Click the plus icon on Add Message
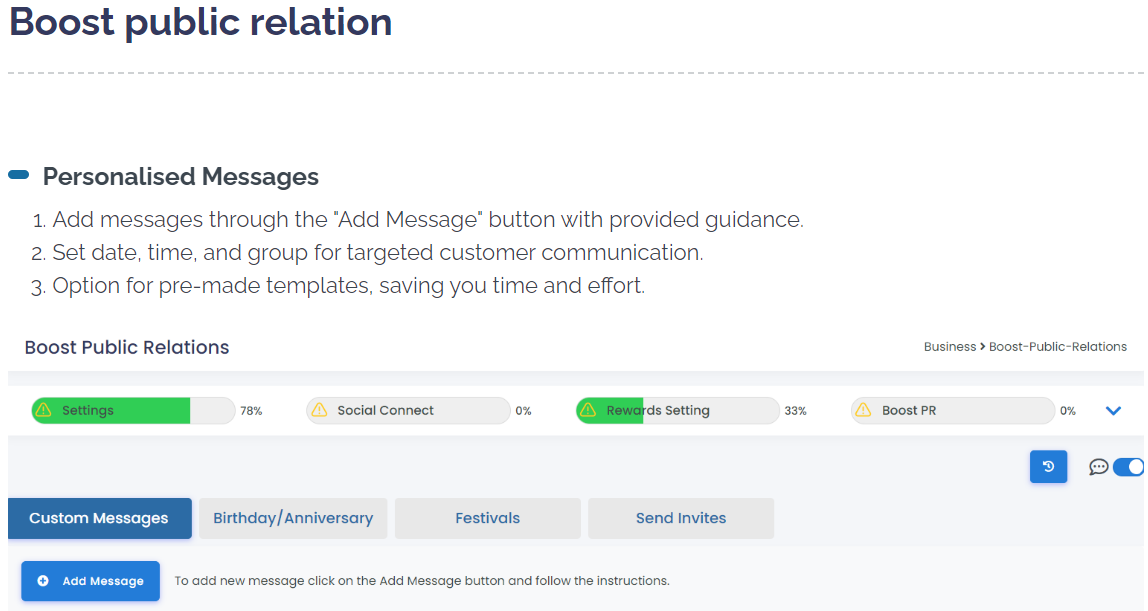 43,581
